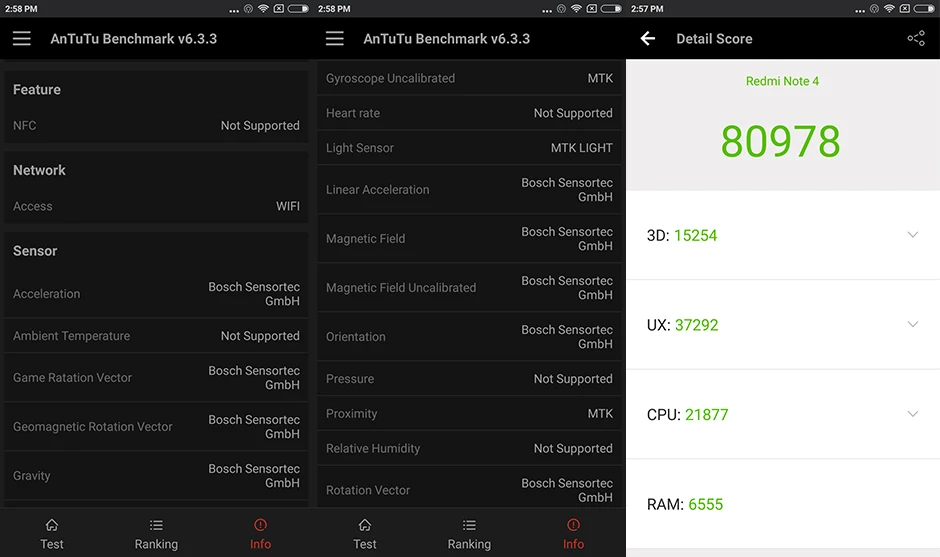This screenshot has height=557, width=940.
Task: Switch to Ranking tab label in middle screen
Action: [469, 544]
